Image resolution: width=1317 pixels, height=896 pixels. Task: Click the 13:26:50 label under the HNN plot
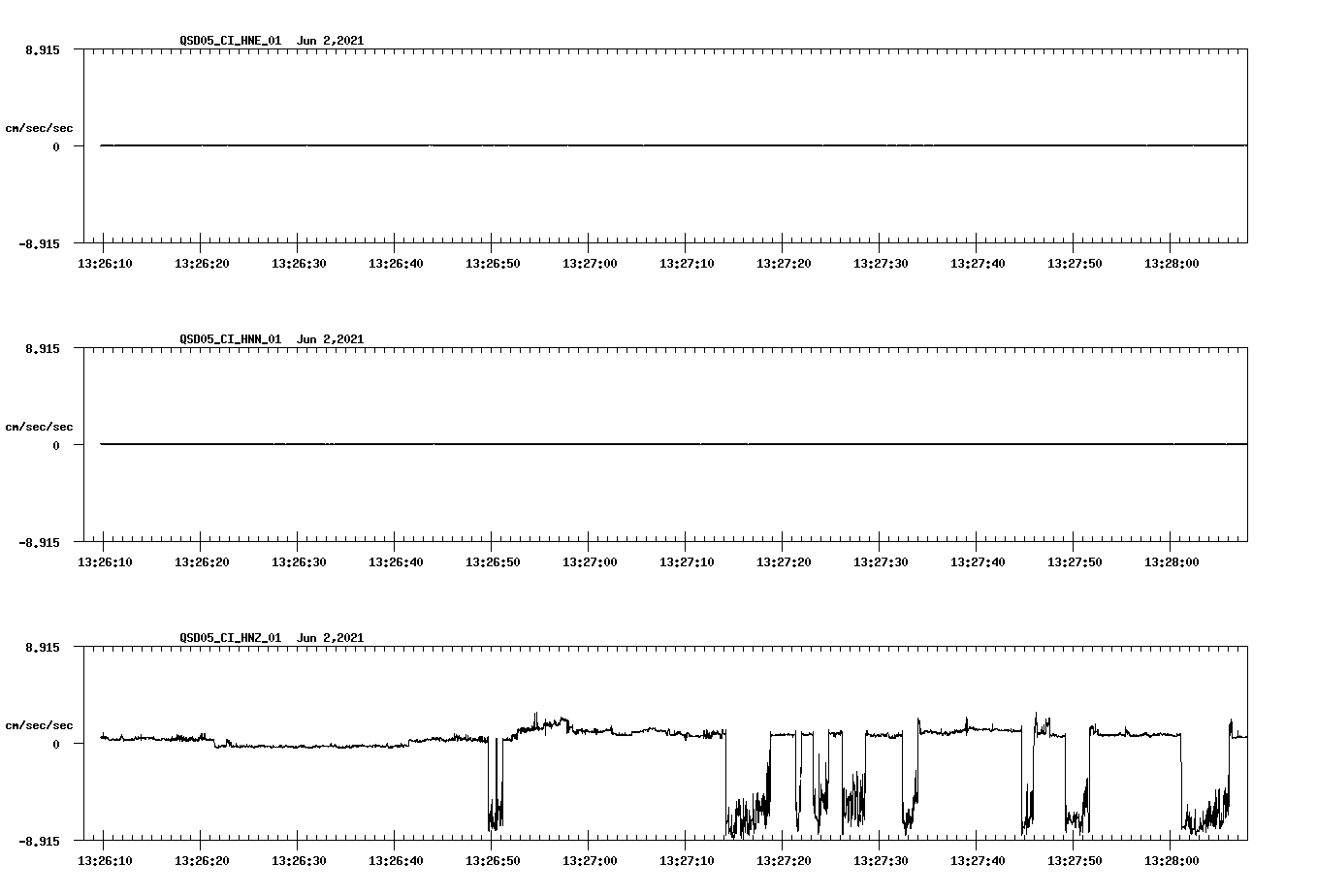coord(492,562)
